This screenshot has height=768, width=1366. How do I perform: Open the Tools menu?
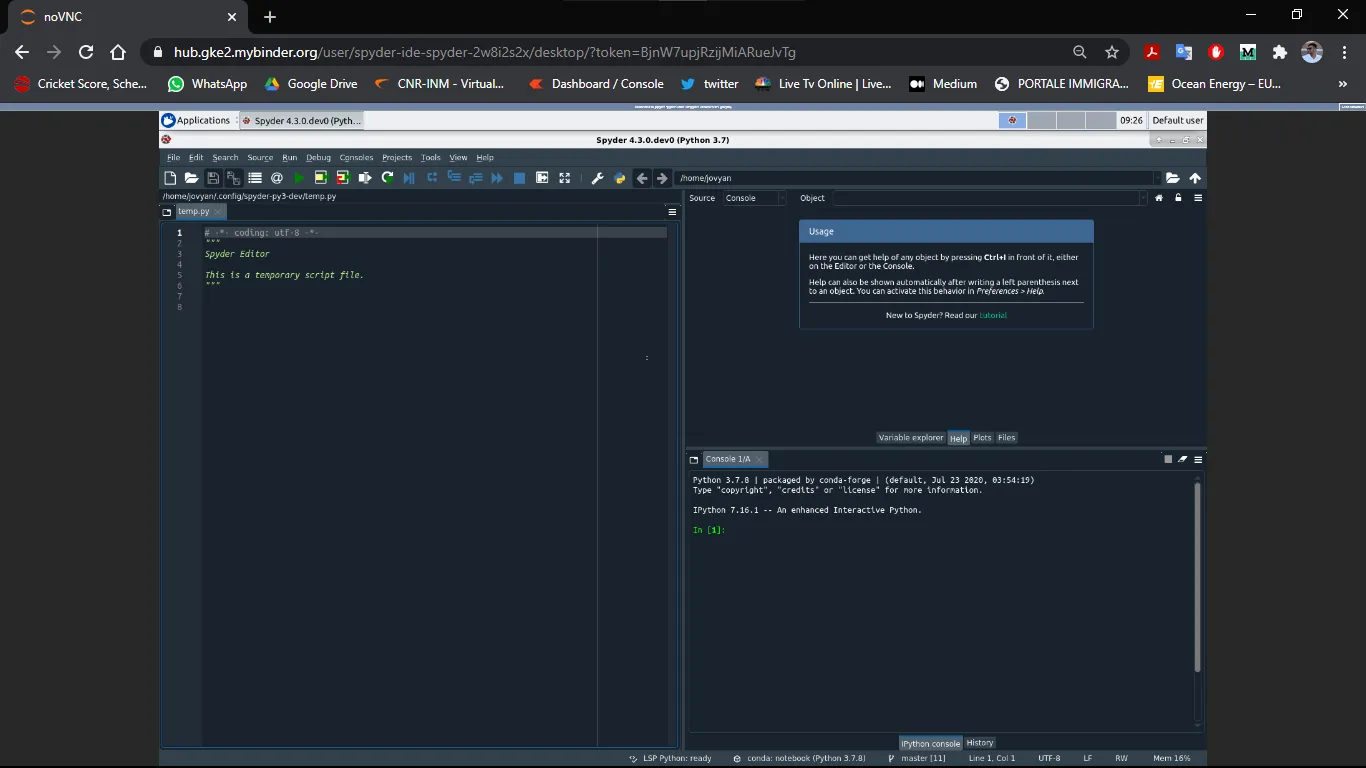(x=430, y=157)
